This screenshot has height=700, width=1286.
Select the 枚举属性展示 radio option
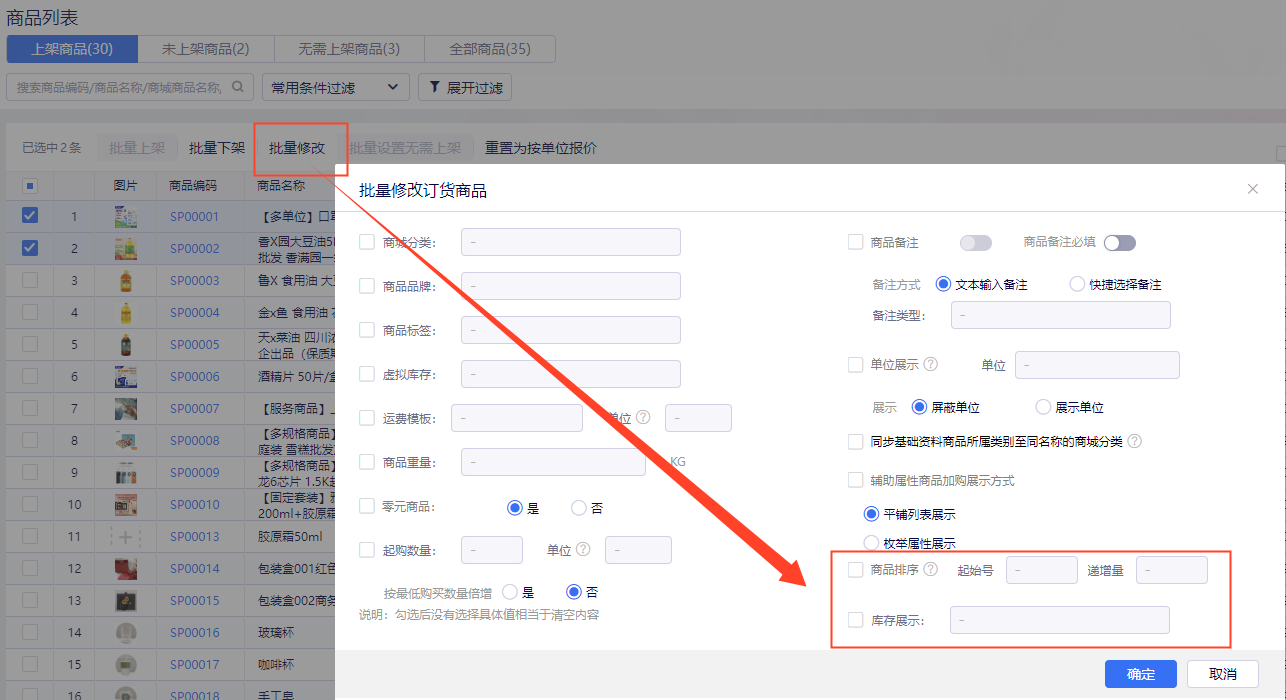click(871, 543)
